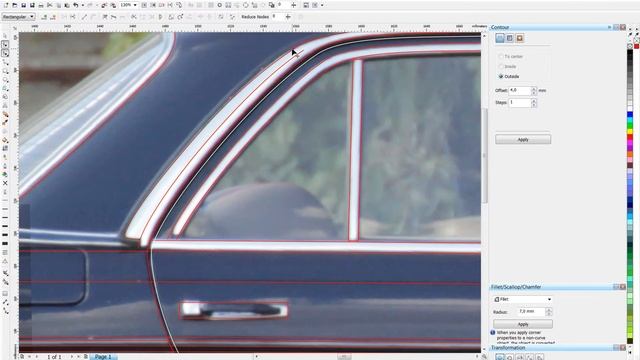Click the Cut scissors icon
640x360 pixels.
49,5
